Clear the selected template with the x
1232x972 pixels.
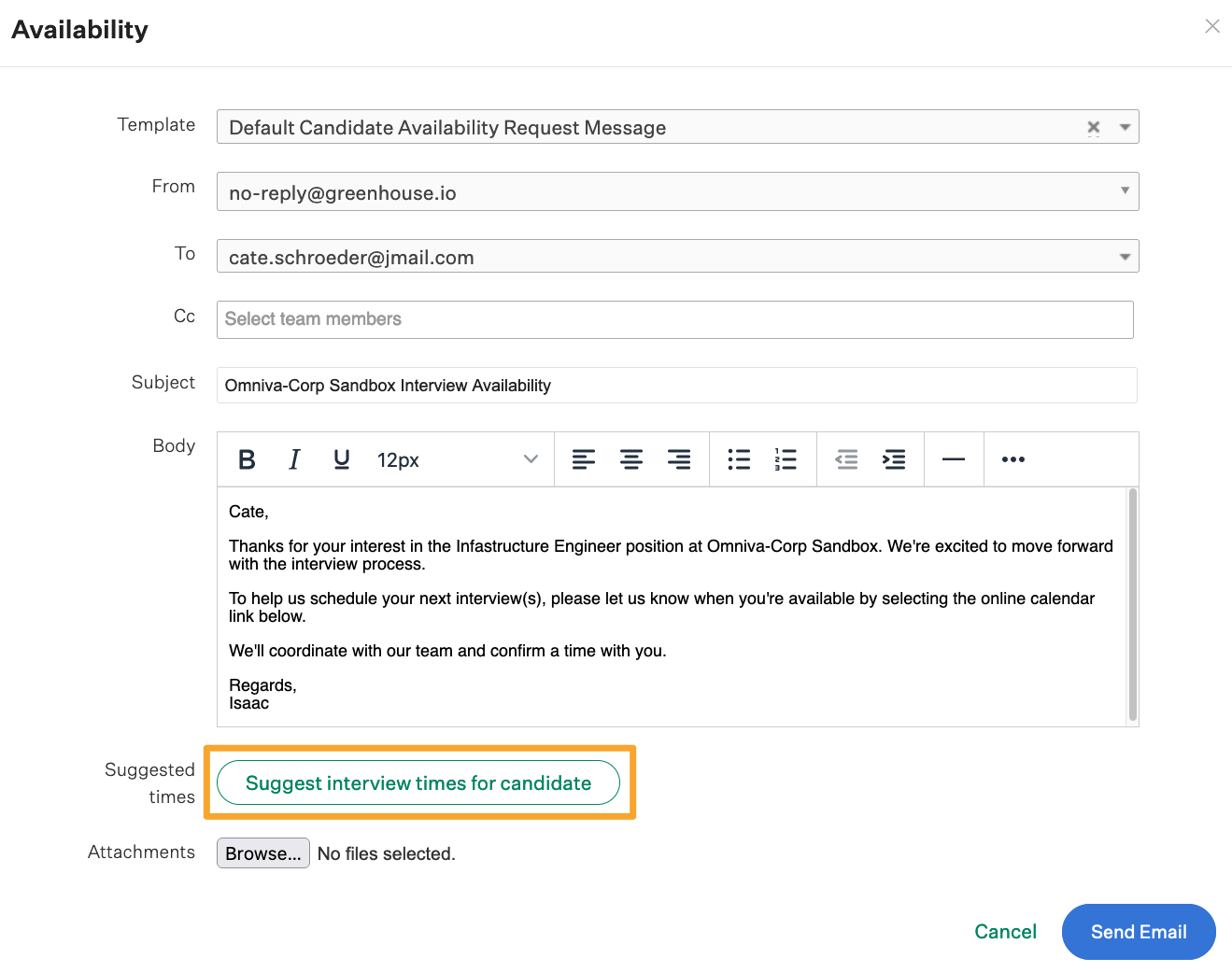[x=1094, y=127]
